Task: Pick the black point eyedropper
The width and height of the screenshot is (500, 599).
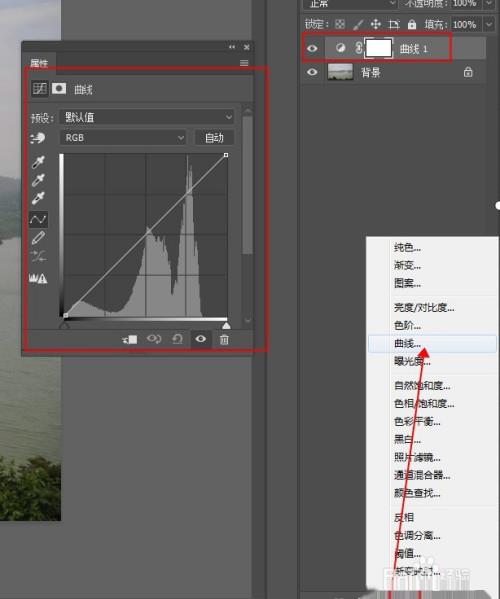Action: coord(38,162)
